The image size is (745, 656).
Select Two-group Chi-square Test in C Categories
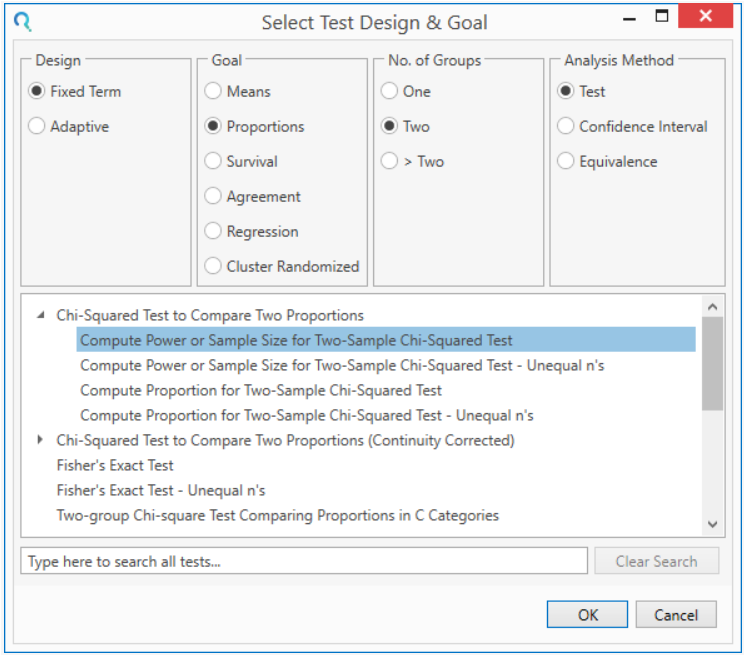(277, 515)
